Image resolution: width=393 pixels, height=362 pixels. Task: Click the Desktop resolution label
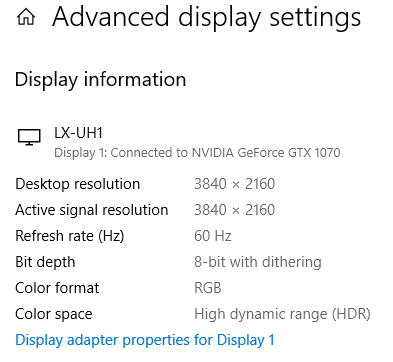tap(78, 184)
